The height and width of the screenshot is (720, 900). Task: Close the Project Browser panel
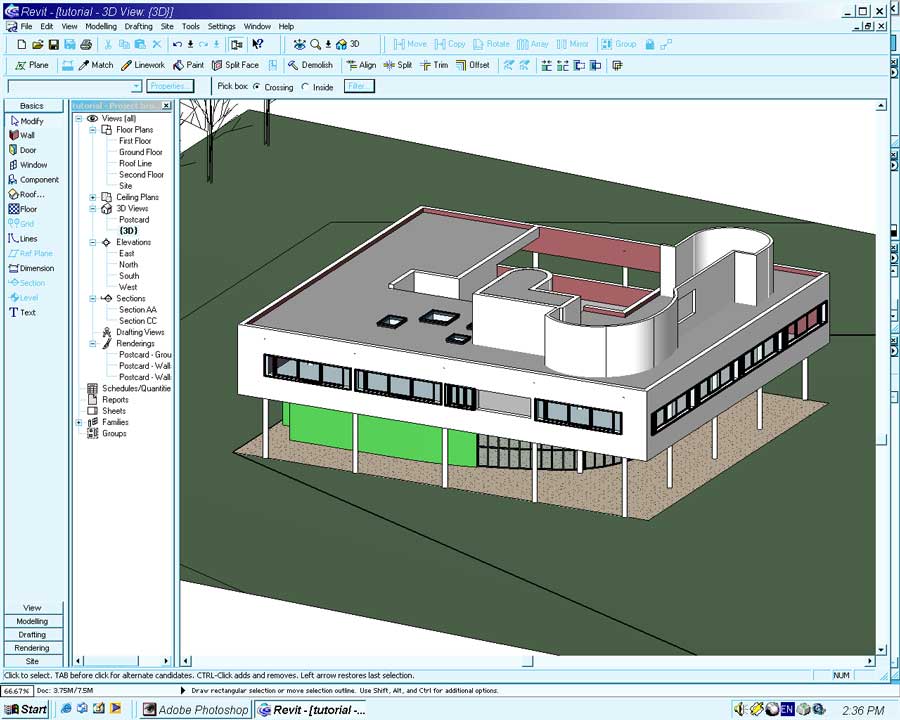pos(166,106)
